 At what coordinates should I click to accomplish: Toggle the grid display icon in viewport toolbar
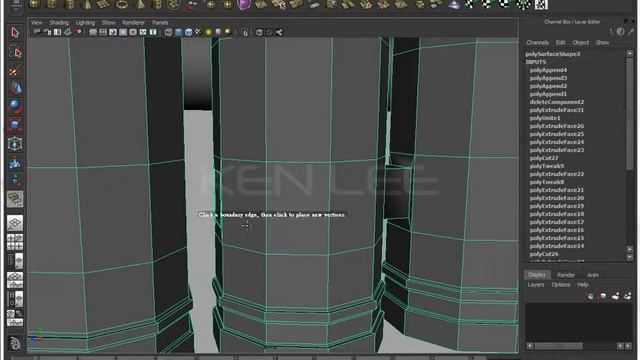(x=93, y=32)
